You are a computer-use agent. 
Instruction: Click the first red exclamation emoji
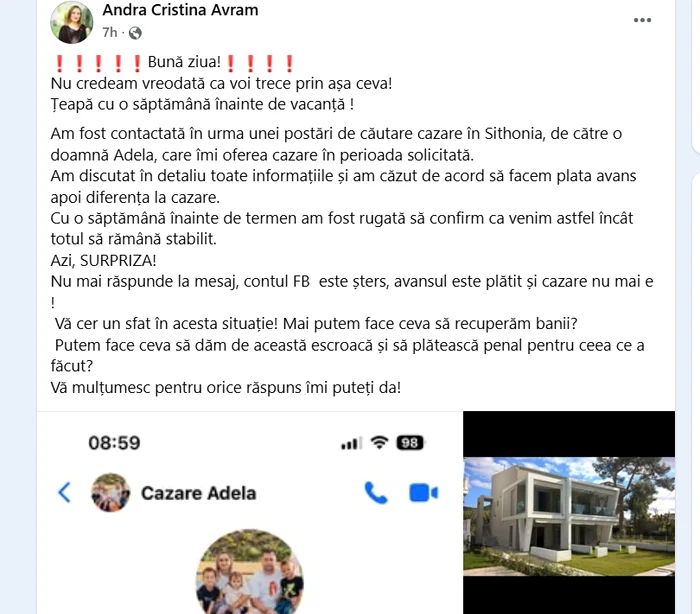pos(59,63)
